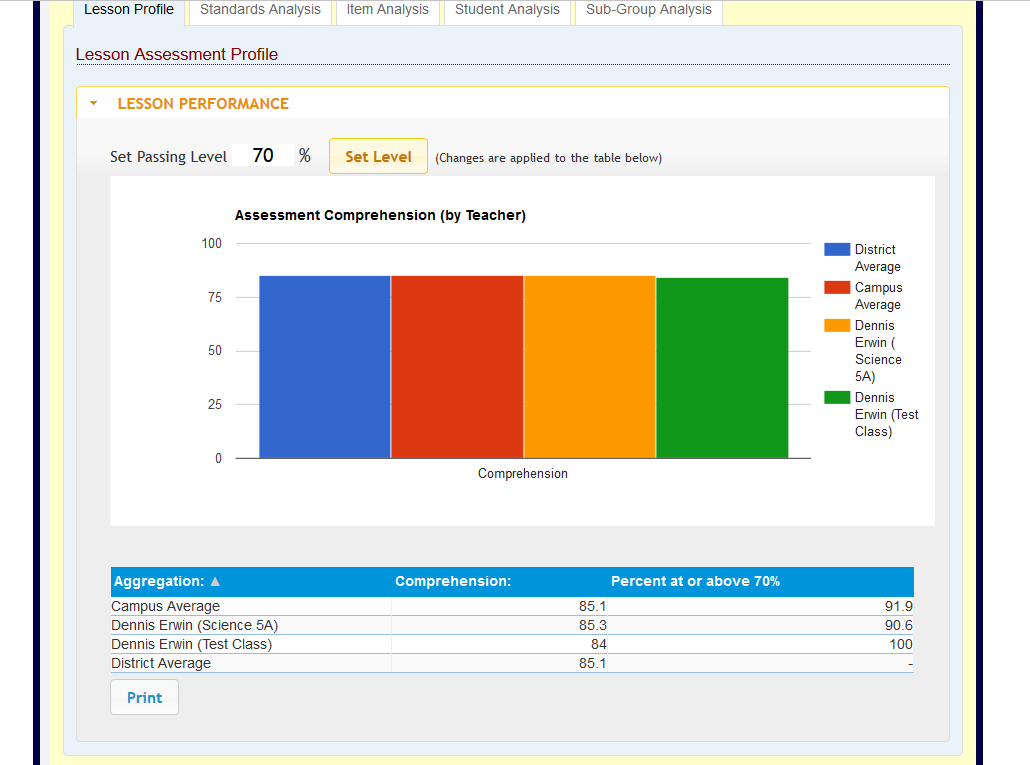1030x765 pixels.
Task: Click the blue District Average legend swatch
Action: coord(836,249)
